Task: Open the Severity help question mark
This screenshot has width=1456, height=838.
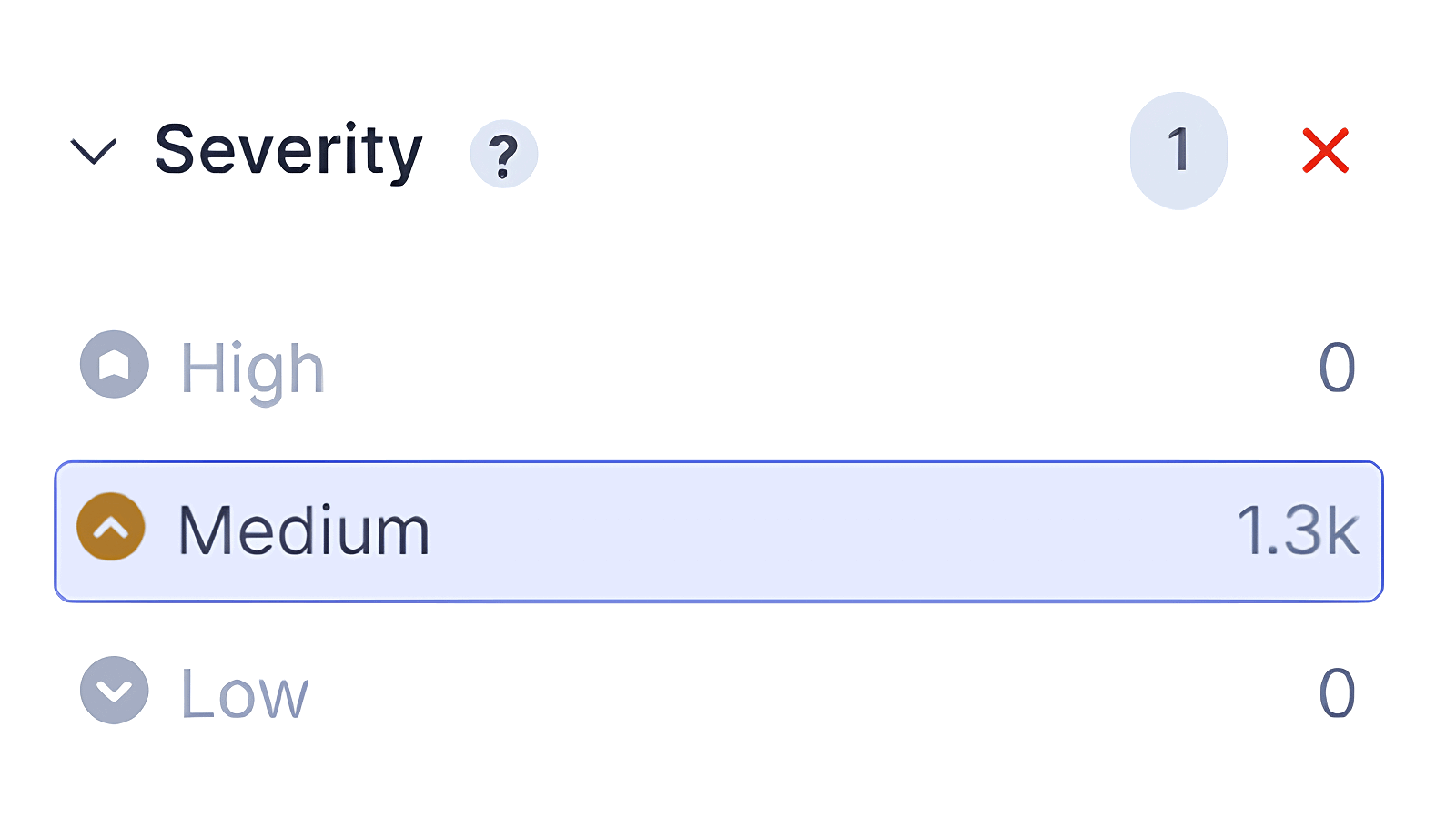Action: [503, 154]
